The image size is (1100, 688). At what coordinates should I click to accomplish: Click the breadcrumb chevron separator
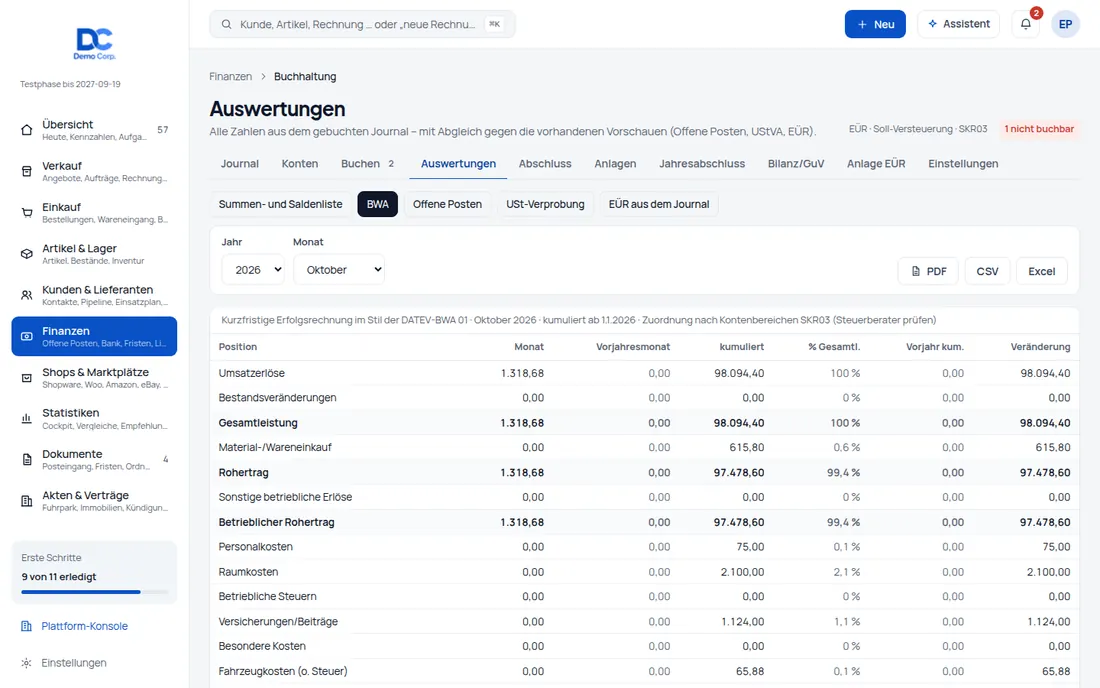coord(263,76)
